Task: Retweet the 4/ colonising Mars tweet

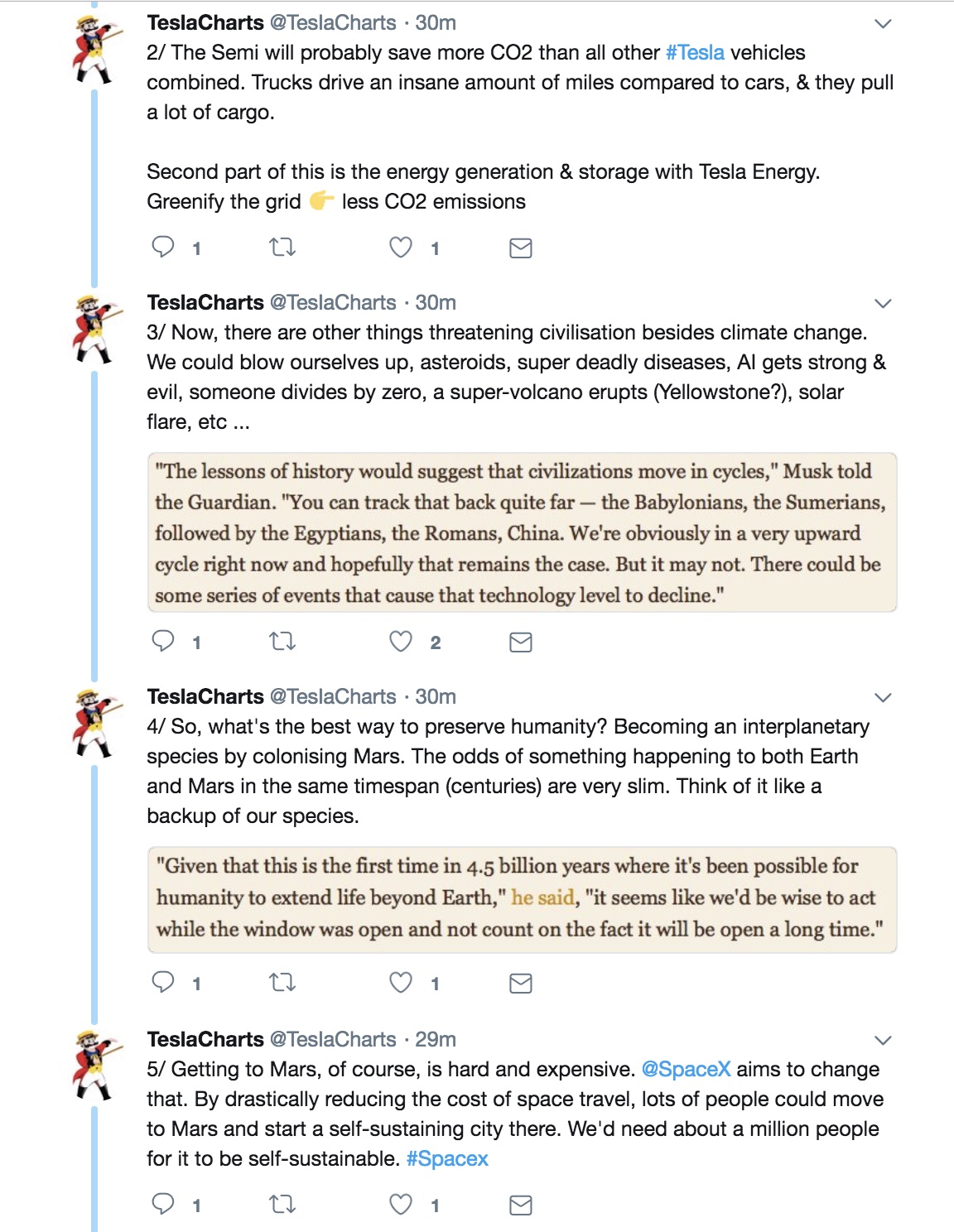Action: [282, 983]
